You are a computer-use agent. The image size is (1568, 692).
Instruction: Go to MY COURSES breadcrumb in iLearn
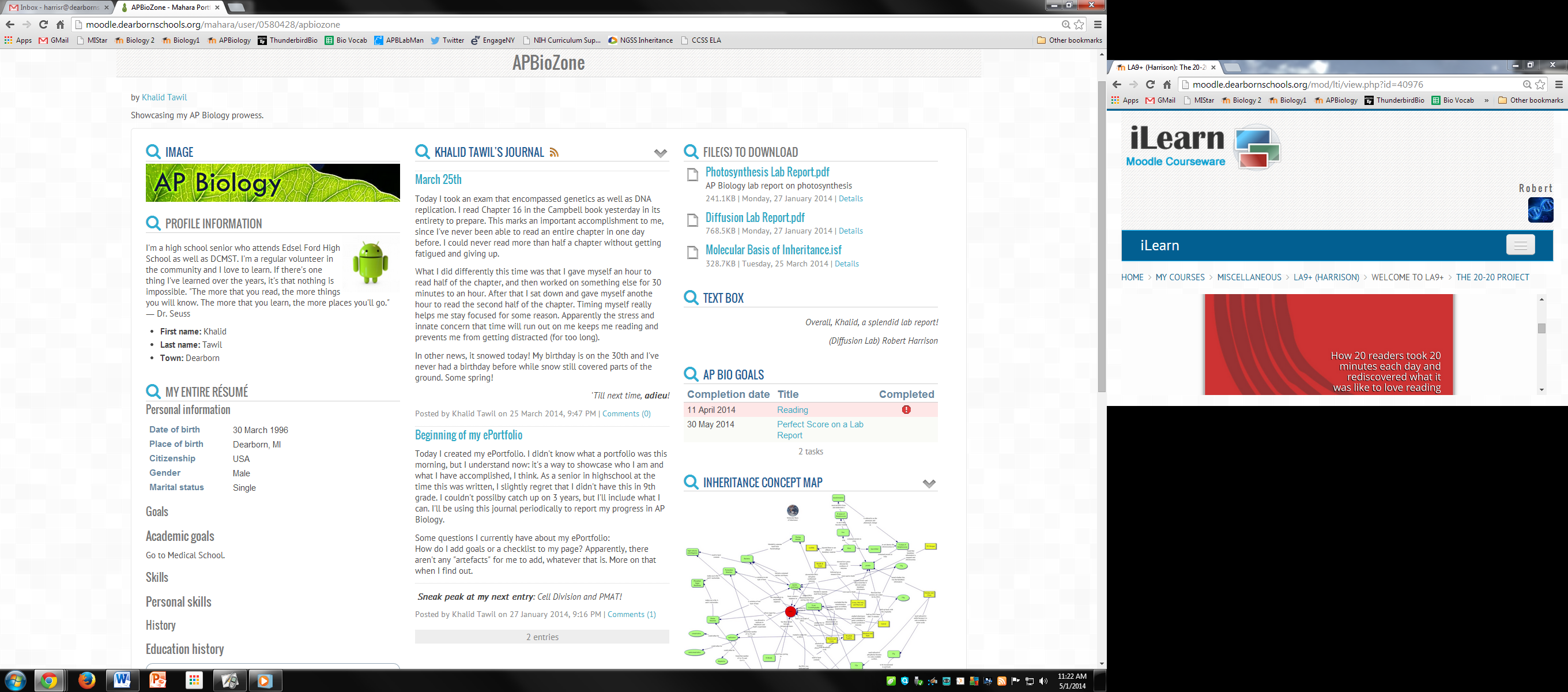coord(1179,277)
